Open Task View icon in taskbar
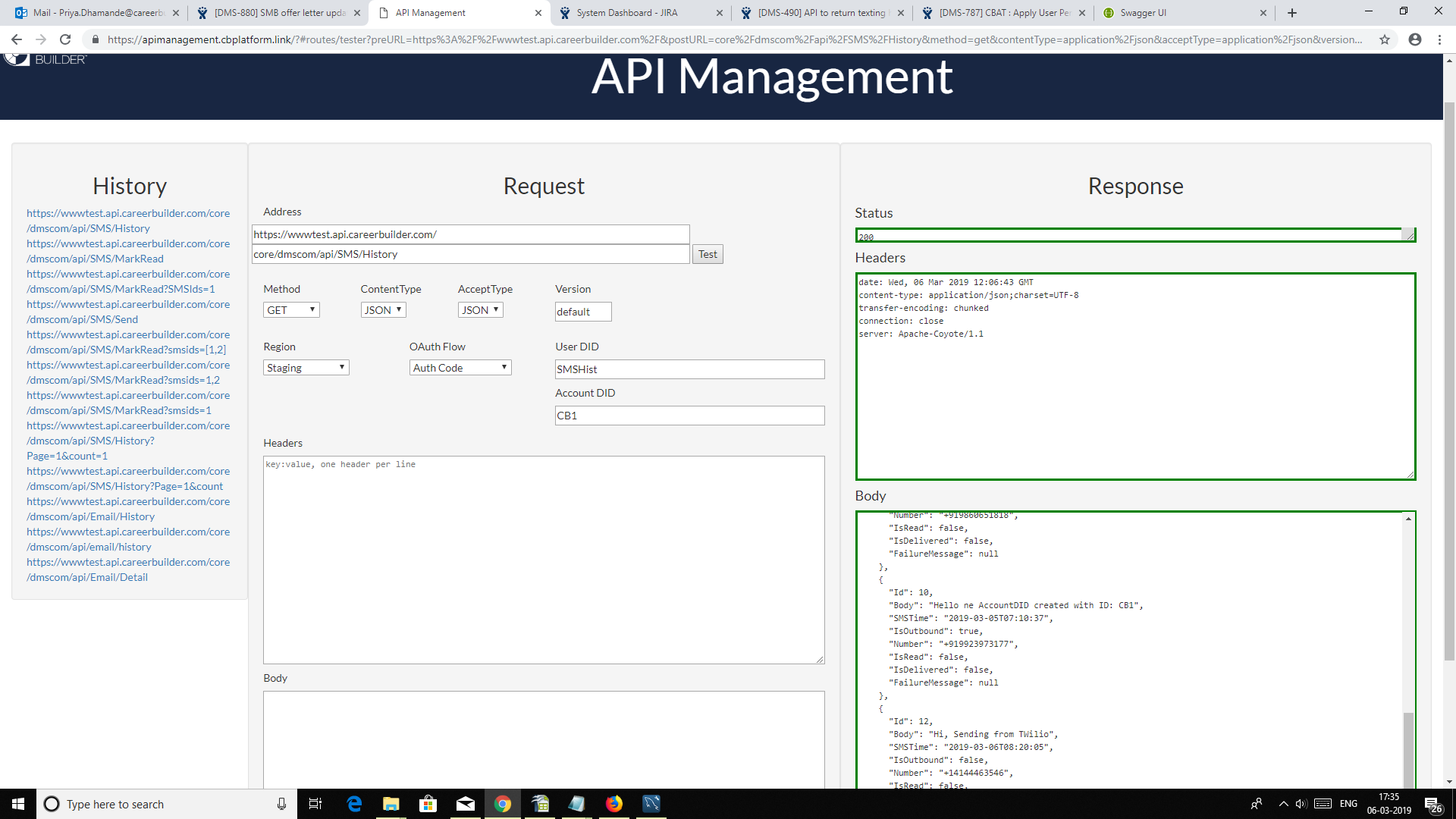Viewport: 1456px width, 819px height. (315, 804)
